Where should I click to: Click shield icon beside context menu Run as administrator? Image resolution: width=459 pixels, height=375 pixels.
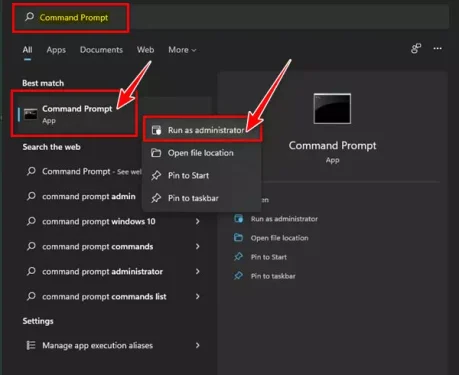[156, 130]
